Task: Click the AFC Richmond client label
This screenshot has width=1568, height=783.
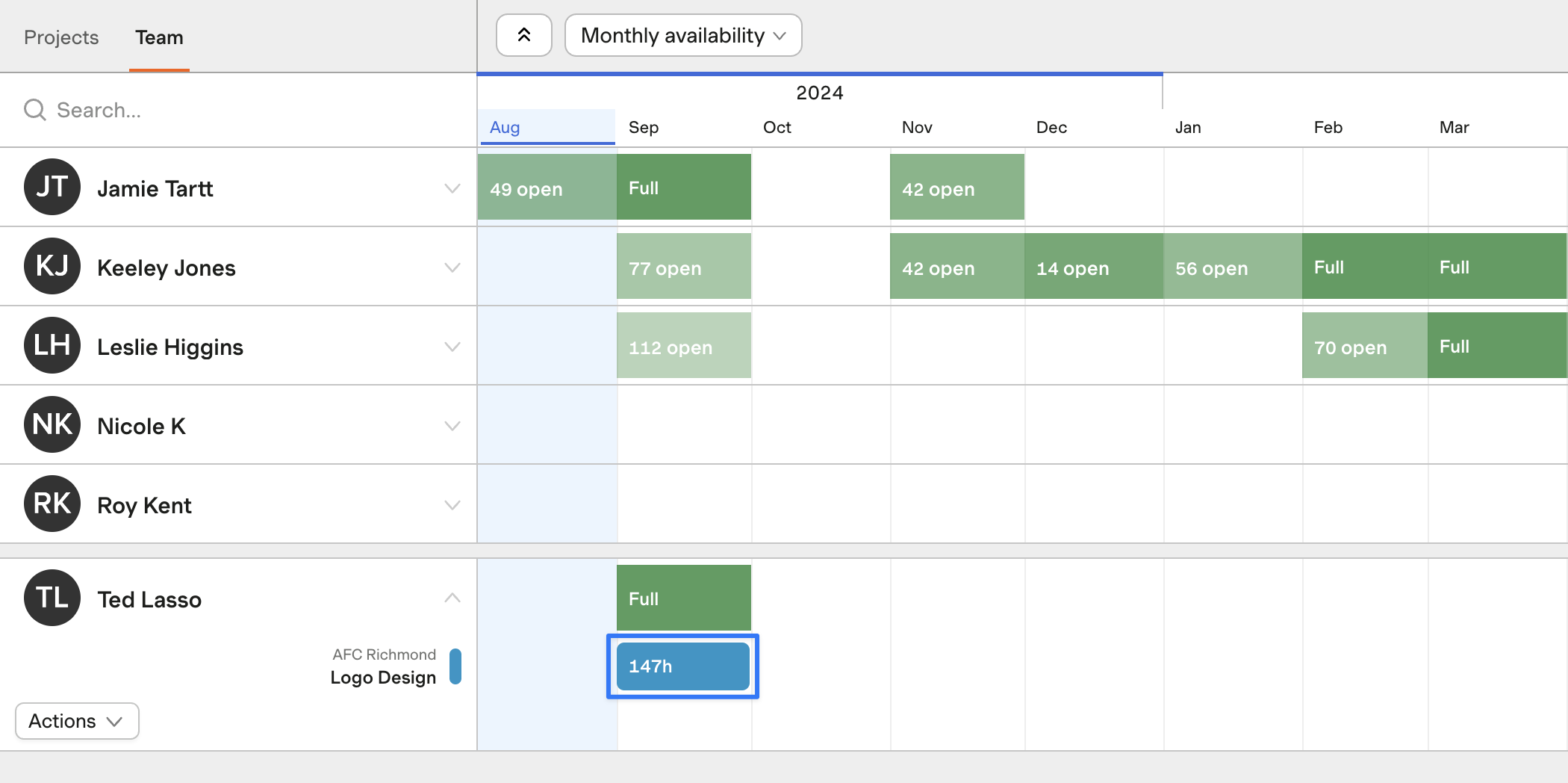Action: click(x=384, y=654)
